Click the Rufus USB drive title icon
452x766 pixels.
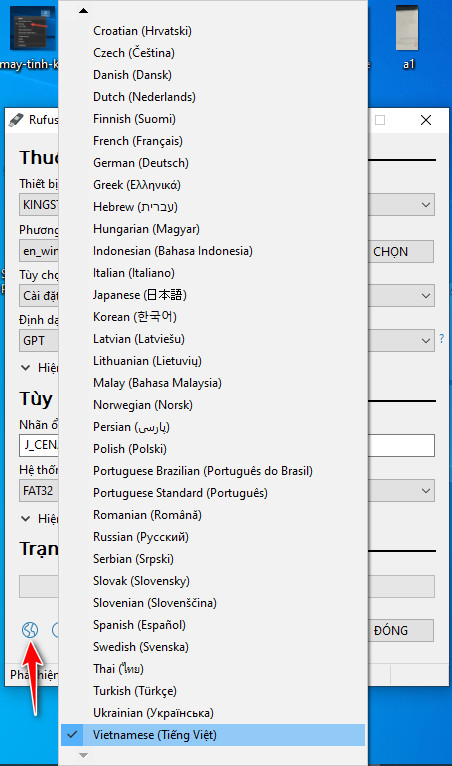tap(16, 120)
